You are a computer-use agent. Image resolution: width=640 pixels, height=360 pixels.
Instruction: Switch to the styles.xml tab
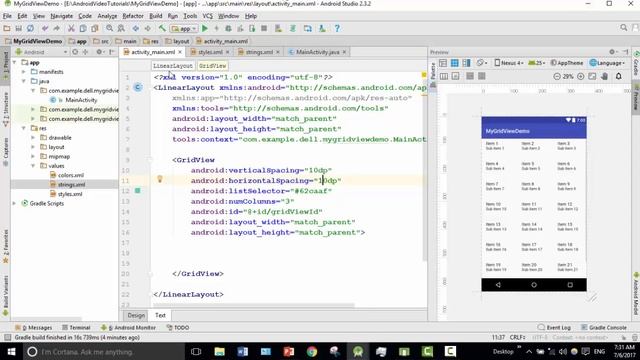(x=210, y=52)
